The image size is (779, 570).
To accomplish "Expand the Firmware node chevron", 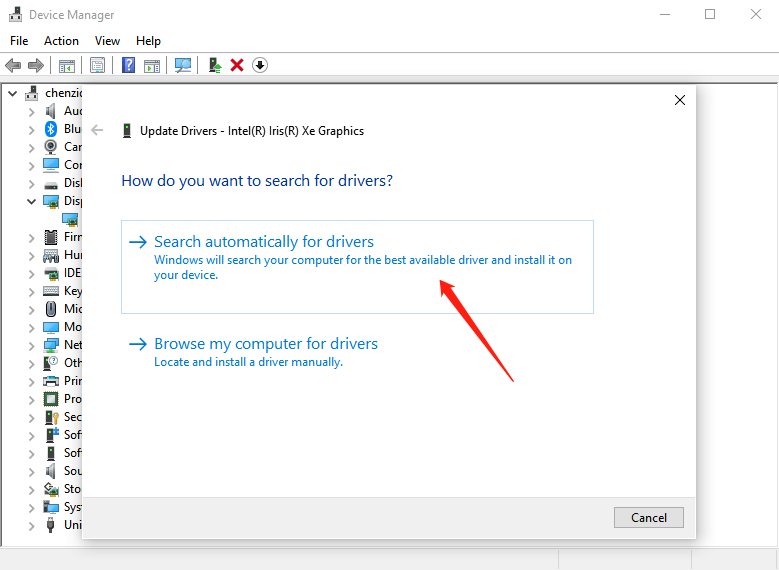I will [x=32, y=238].
